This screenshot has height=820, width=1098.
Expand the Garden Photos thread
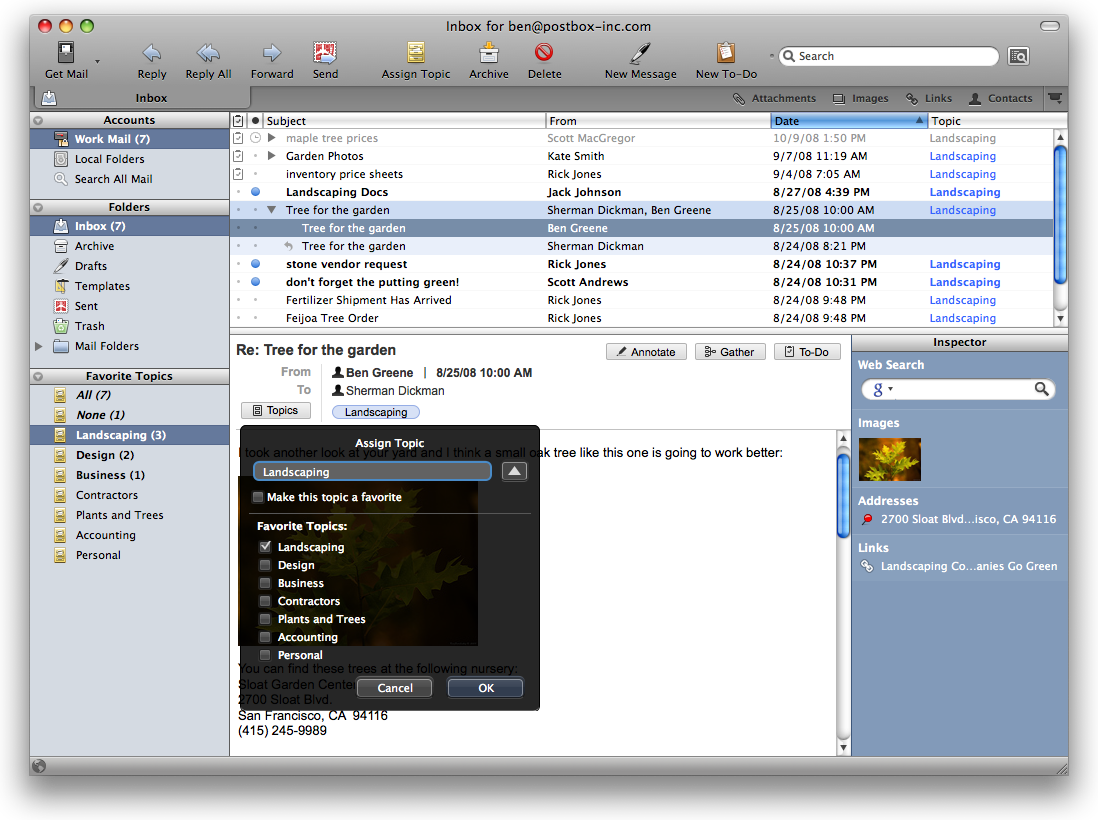272,156
